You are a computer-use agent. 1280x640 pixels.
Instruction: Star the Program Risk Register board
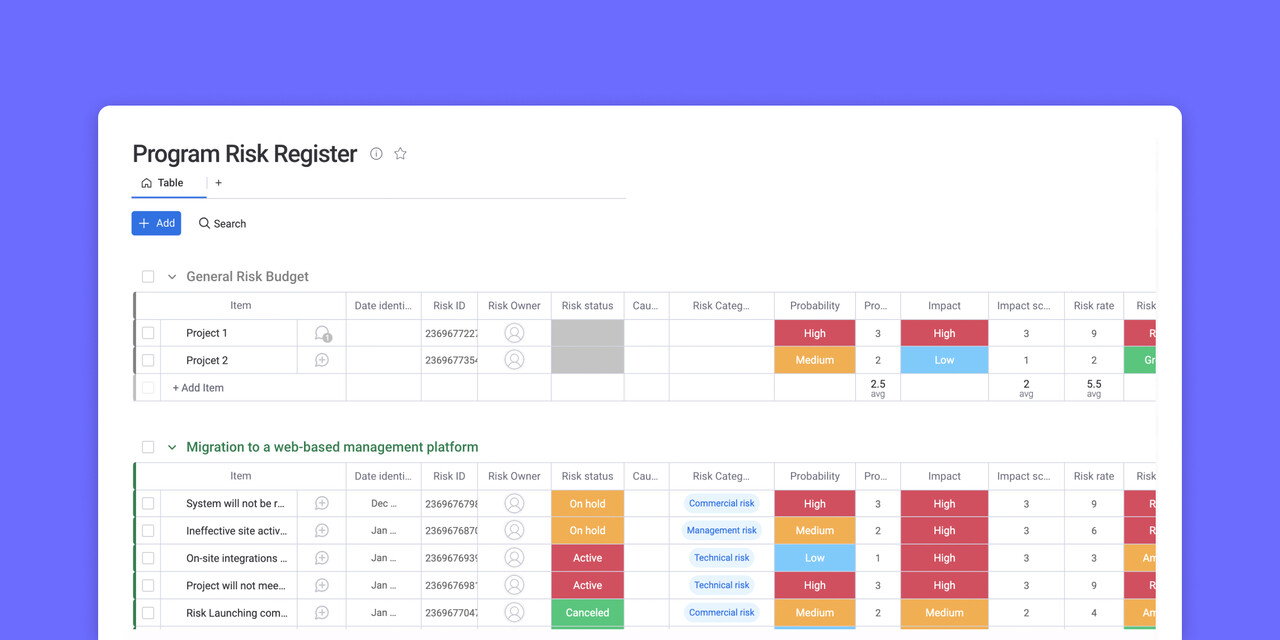(x=400, y=154)
